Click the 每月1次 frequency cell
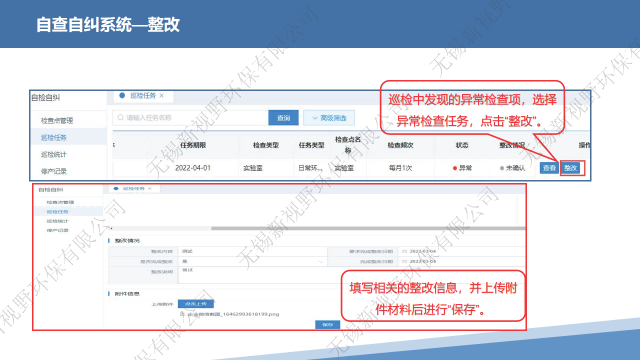 pos(400,168)
